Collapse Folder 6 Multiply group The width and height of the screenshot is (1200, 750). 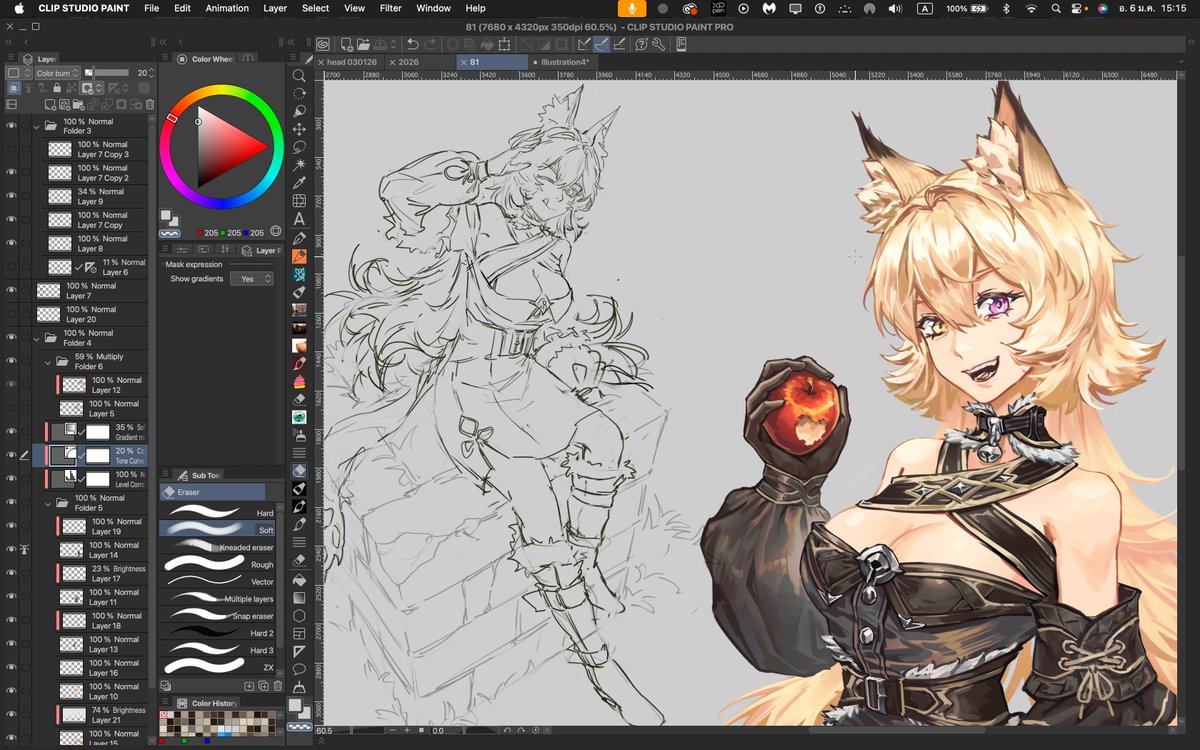(x=48, y=362)
